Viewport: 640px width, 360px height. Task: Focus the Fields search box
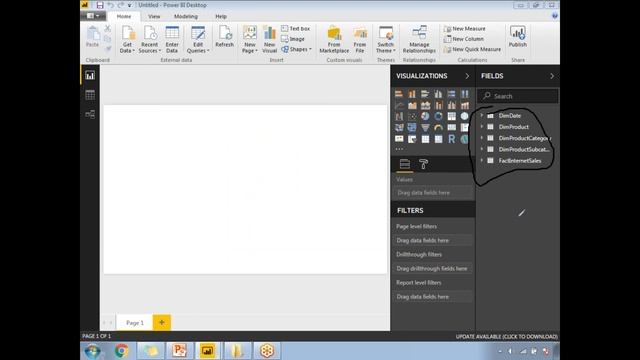[518, 96]
